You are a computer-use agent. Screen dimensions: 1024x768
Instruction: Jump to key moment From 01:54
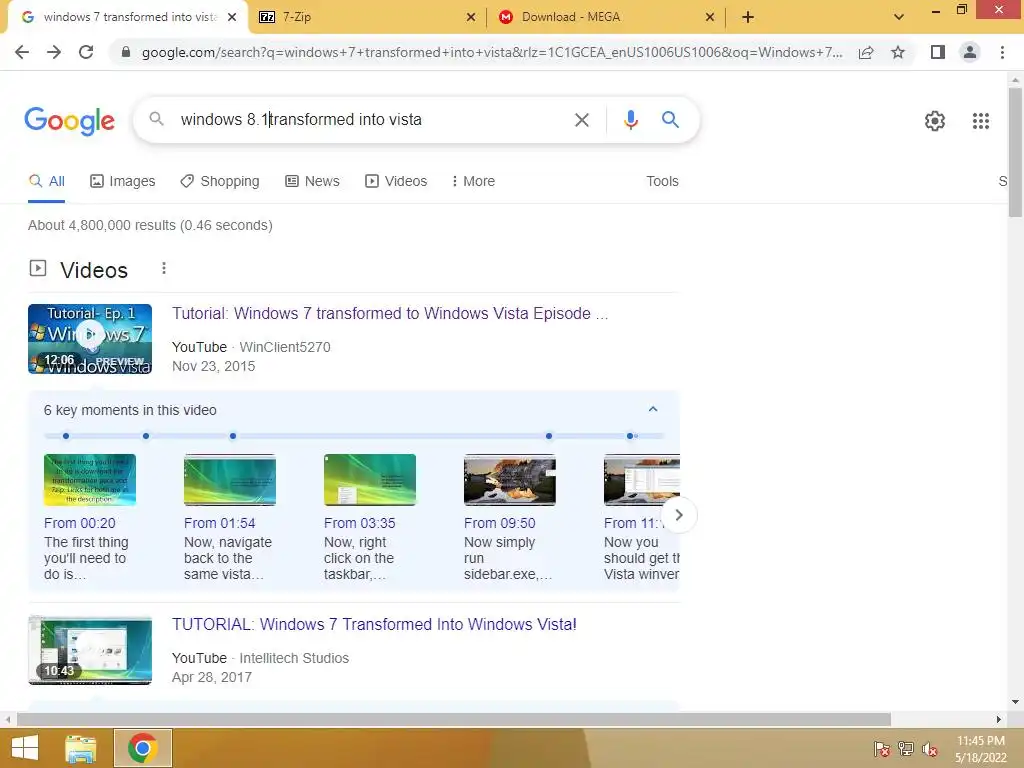219,523
